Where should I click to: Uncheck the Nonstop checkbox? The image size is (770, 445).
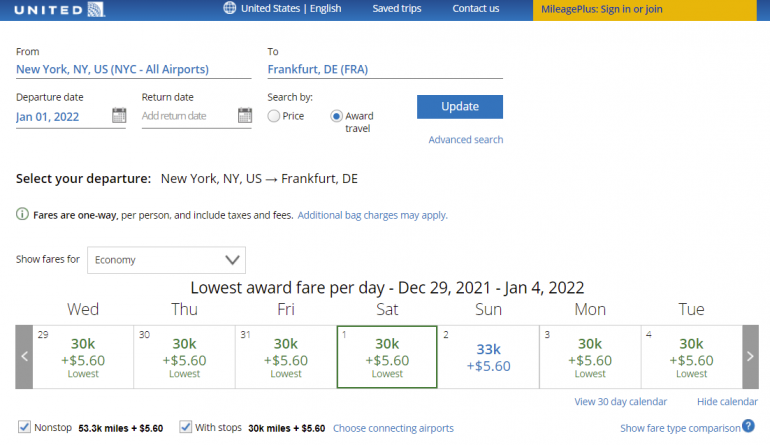point(25,427)
